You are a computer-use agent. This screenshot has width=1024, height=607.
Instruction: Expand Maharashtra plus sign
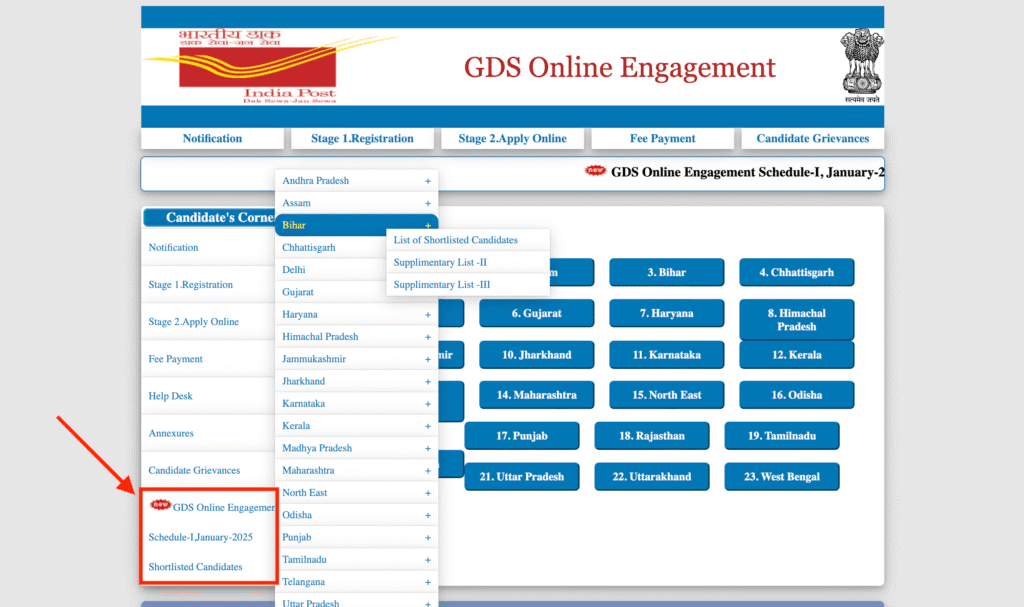(x=428, y=470)
